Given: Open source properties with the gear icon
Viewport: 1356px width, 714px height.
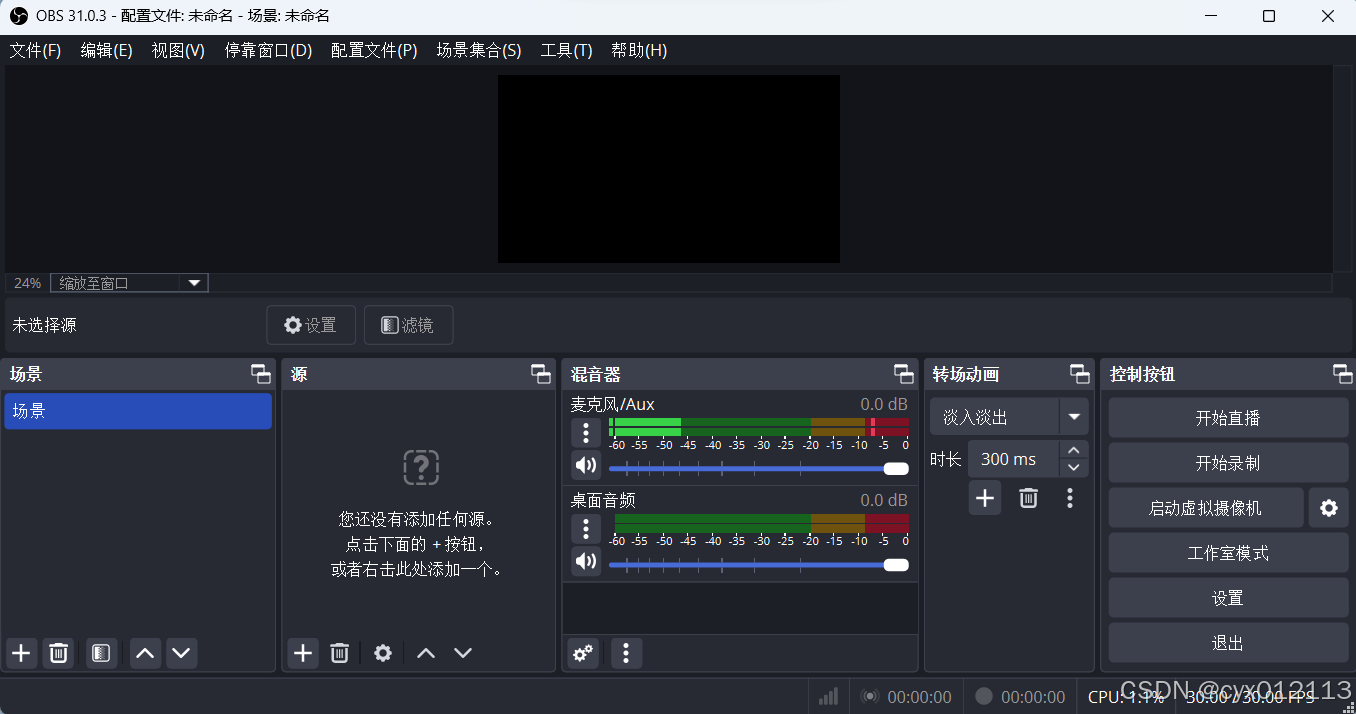Looking at the screenshot, I should (382, 653).
